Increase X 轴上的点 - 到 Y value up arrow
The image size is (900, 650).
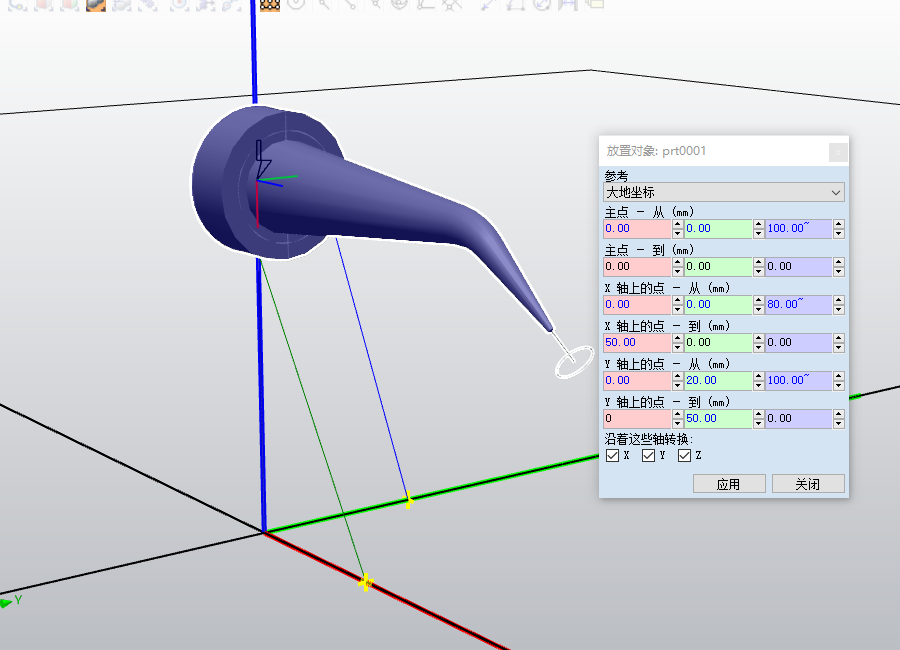click(x=759, y=338)
